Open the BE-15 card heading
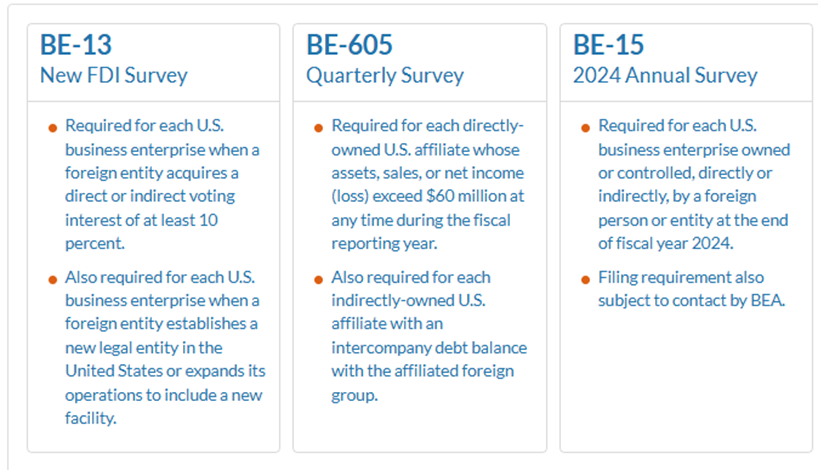Screen dimensions: 818x470 [608, 45]
